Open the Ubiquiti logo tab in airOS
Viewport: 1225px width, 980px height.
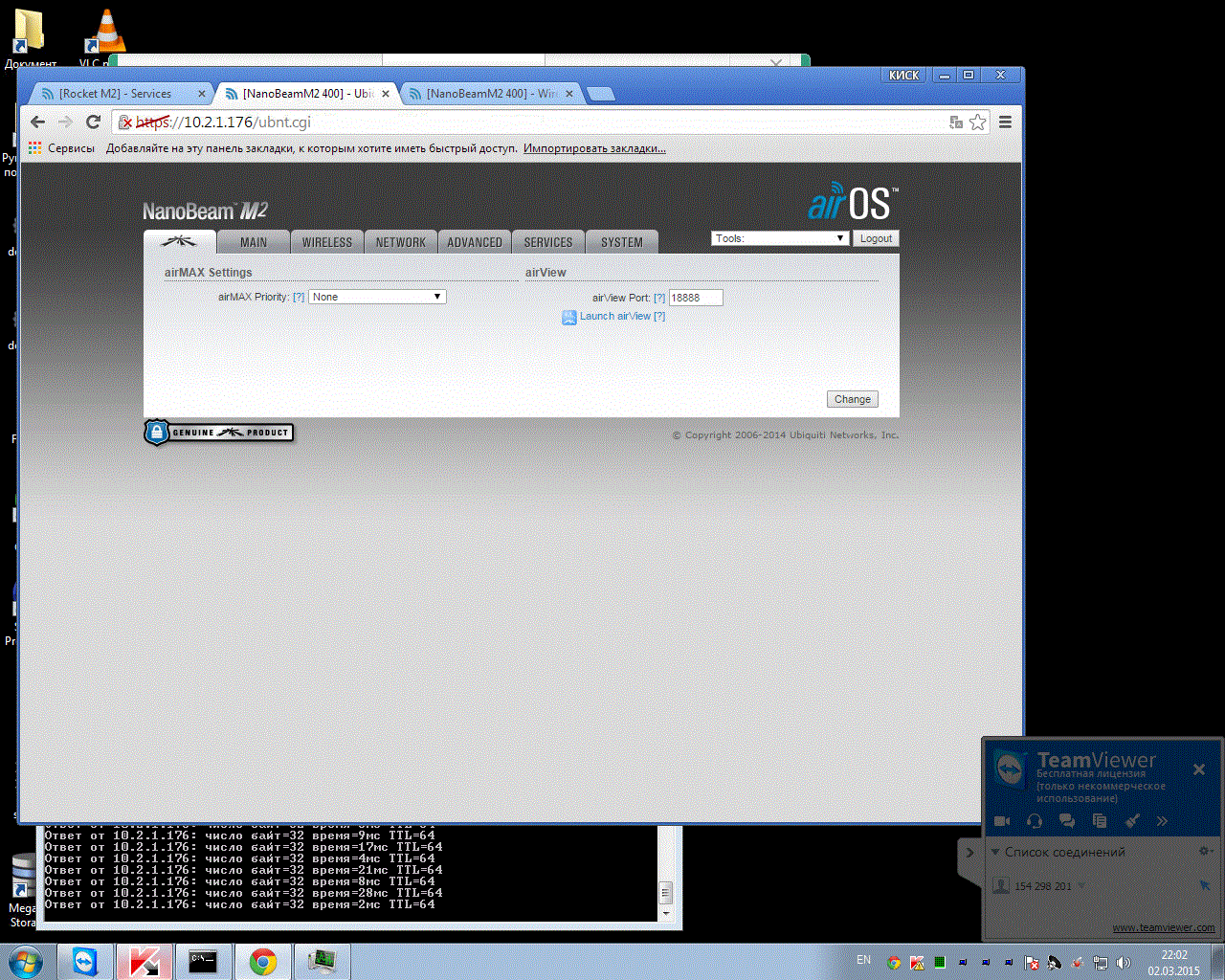[180, 241]
